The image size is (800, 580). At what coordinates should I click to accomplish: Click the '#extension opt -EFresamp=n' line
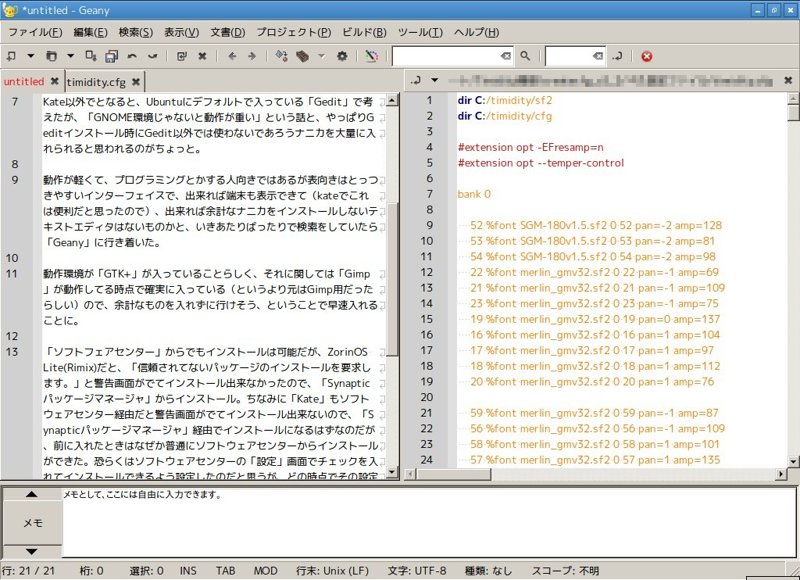point(531,147)
